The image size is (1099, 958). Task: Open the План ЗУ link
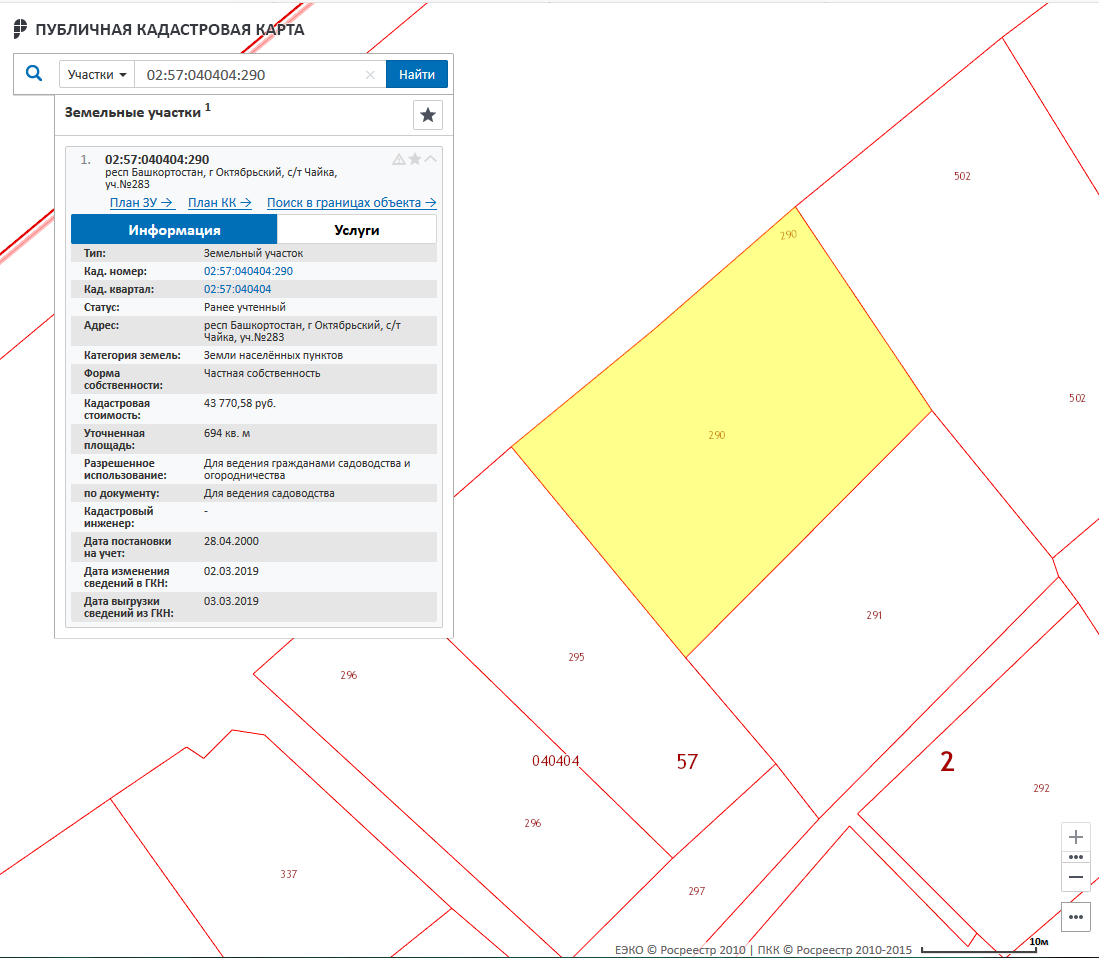click(x=142, y=203)
